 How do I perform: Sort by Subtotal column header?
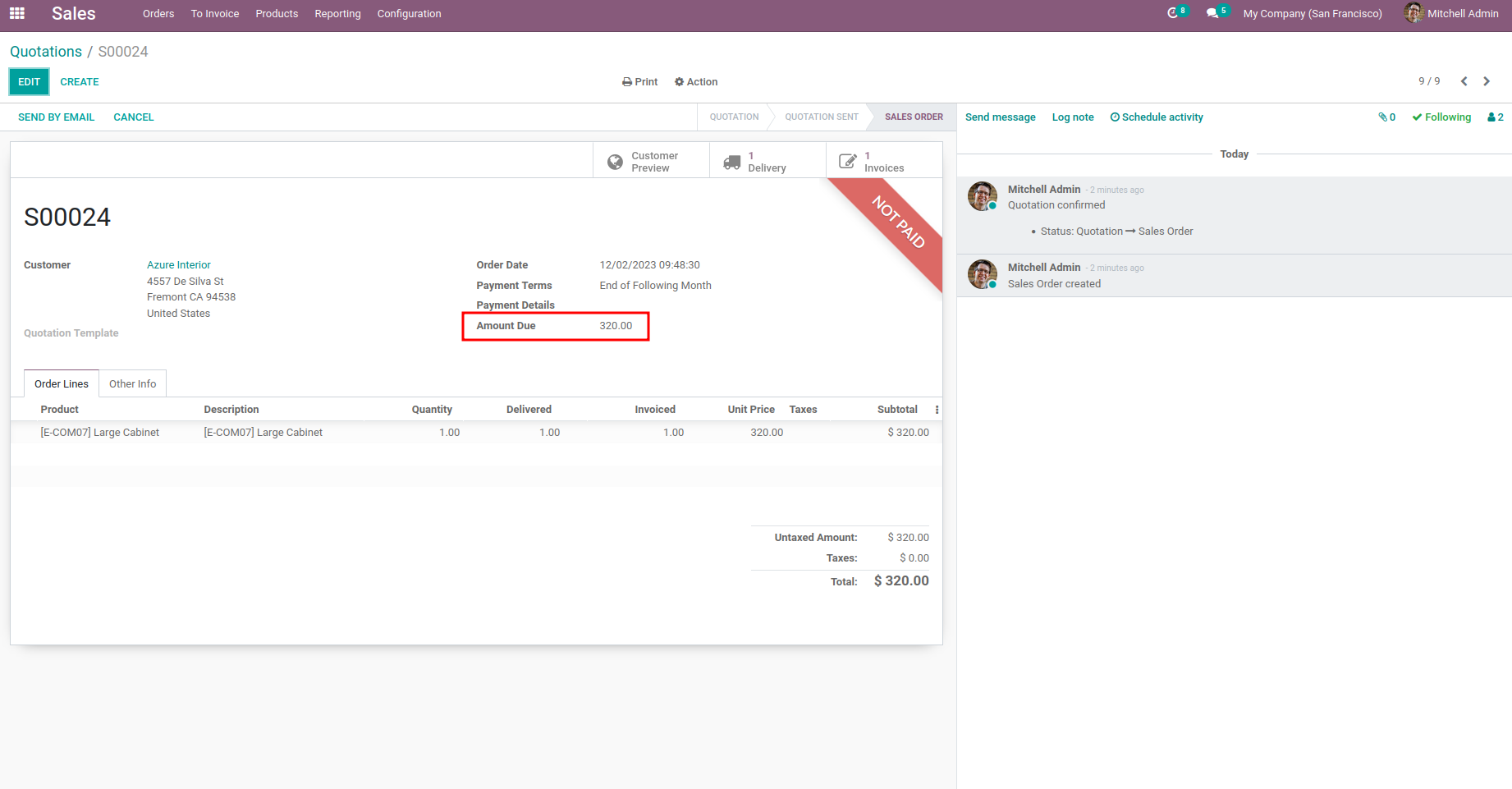click(897, 410)
